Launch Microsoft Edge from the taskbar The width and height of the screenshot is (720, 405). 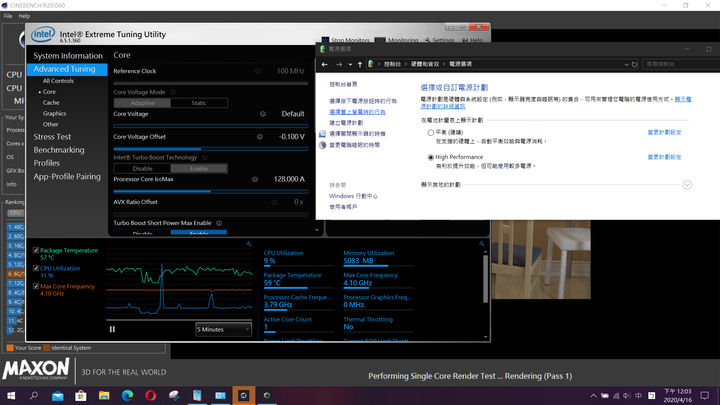(127, 395)
